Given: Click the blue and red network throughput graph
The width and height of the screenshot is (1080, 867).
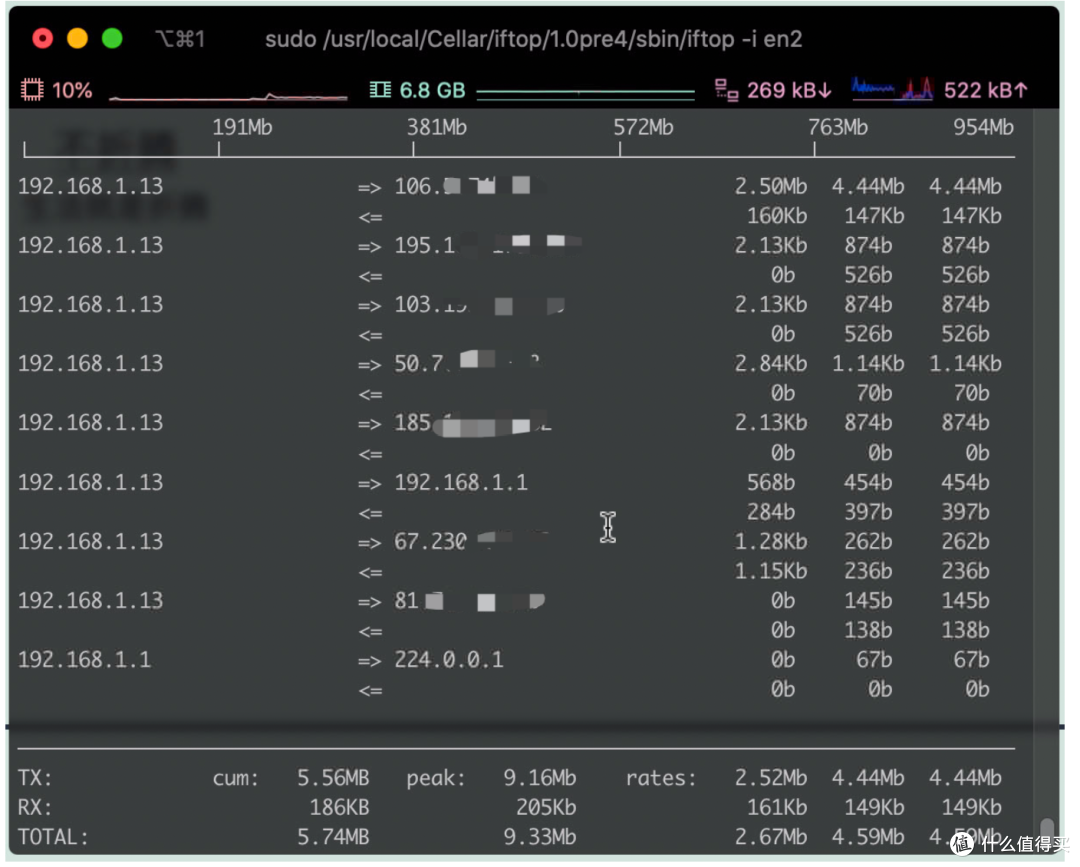Looking at the screenshot, I should tap(892, 90).
